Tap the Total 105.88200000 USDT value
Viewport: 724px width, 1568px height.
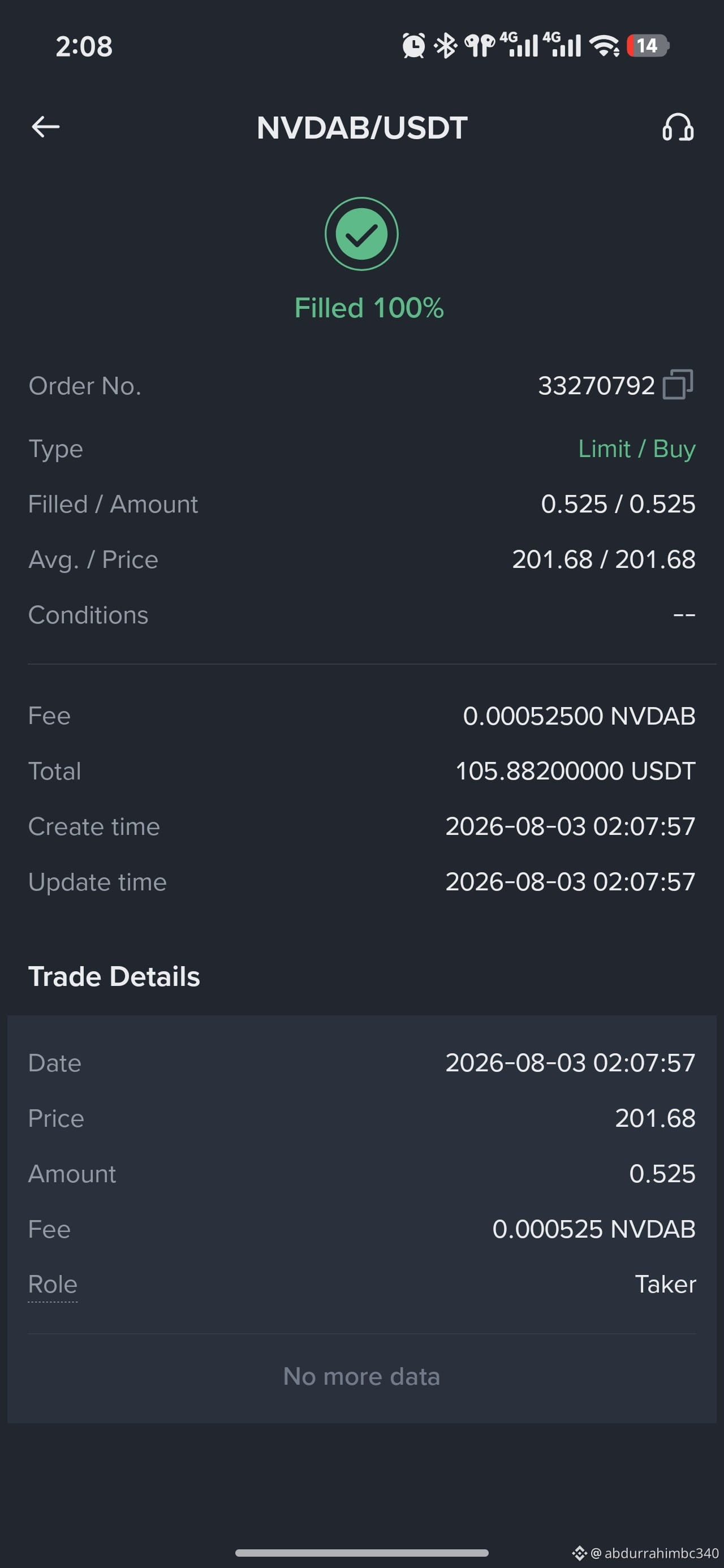[575, 771]
